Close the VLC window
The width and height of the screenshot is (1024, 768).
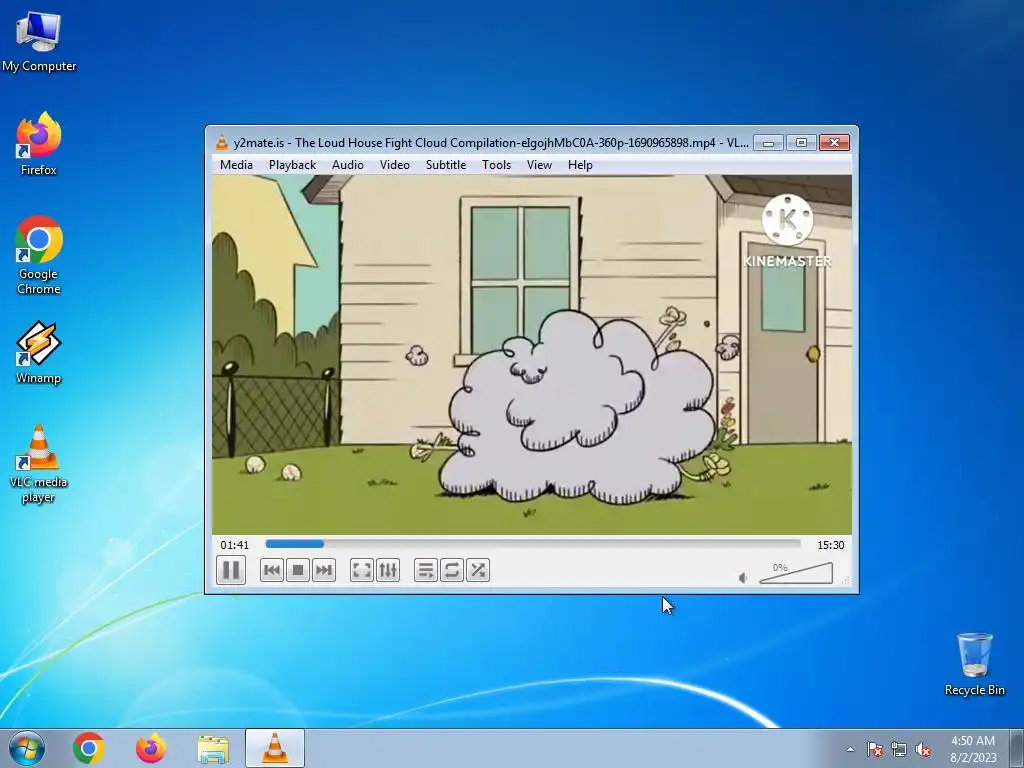(x=834, y=142)
